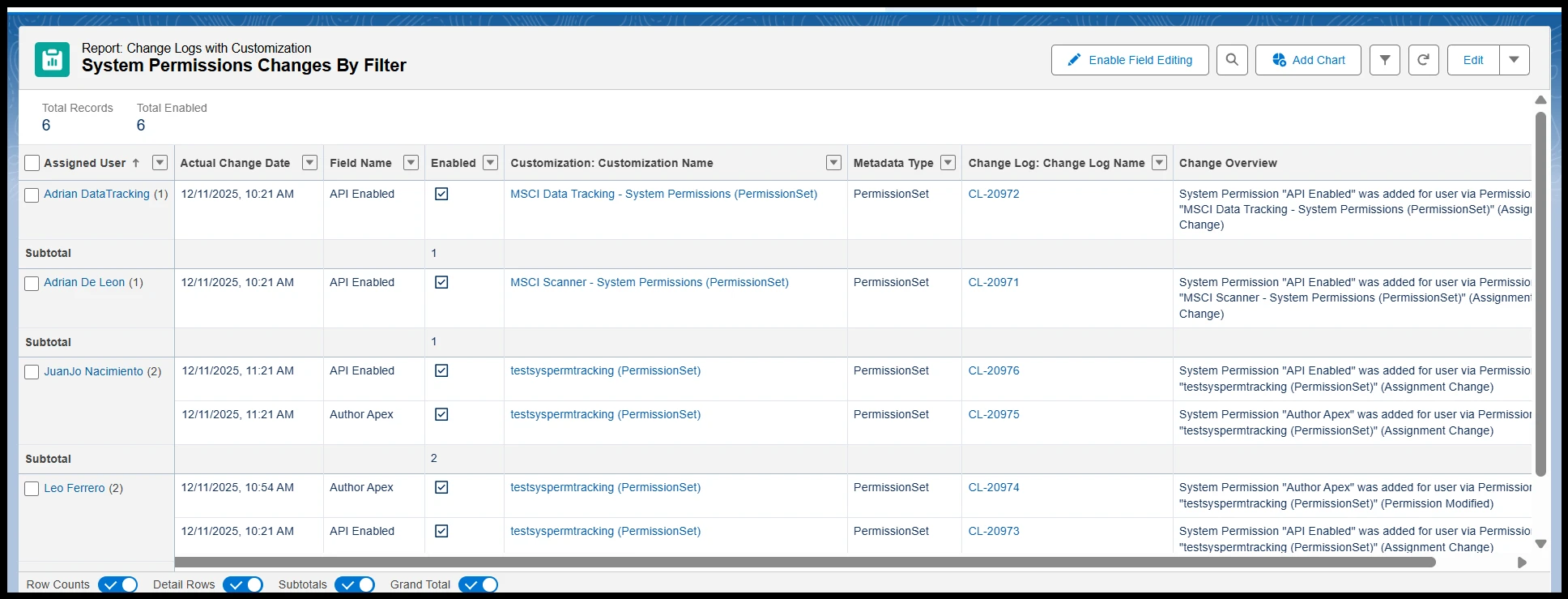
Task: Open the Actual Change Date column menu
Action: (309, 163)
